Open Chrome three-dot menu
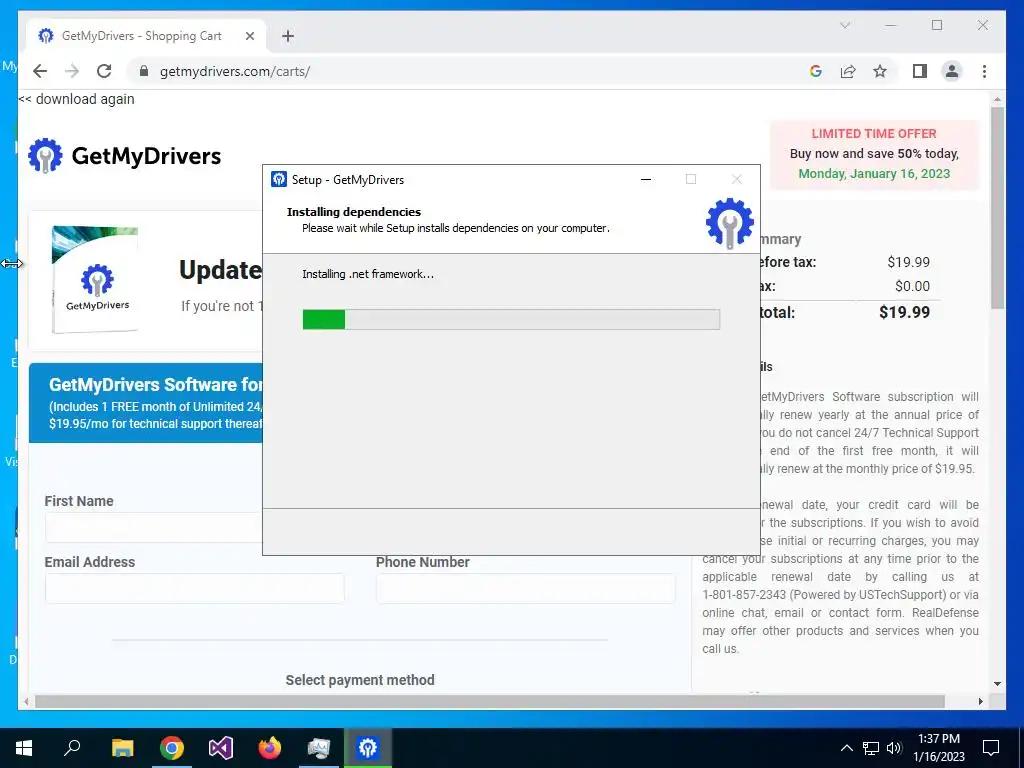The width and height of the screenshot is (1024, 768). pos(984,71)
